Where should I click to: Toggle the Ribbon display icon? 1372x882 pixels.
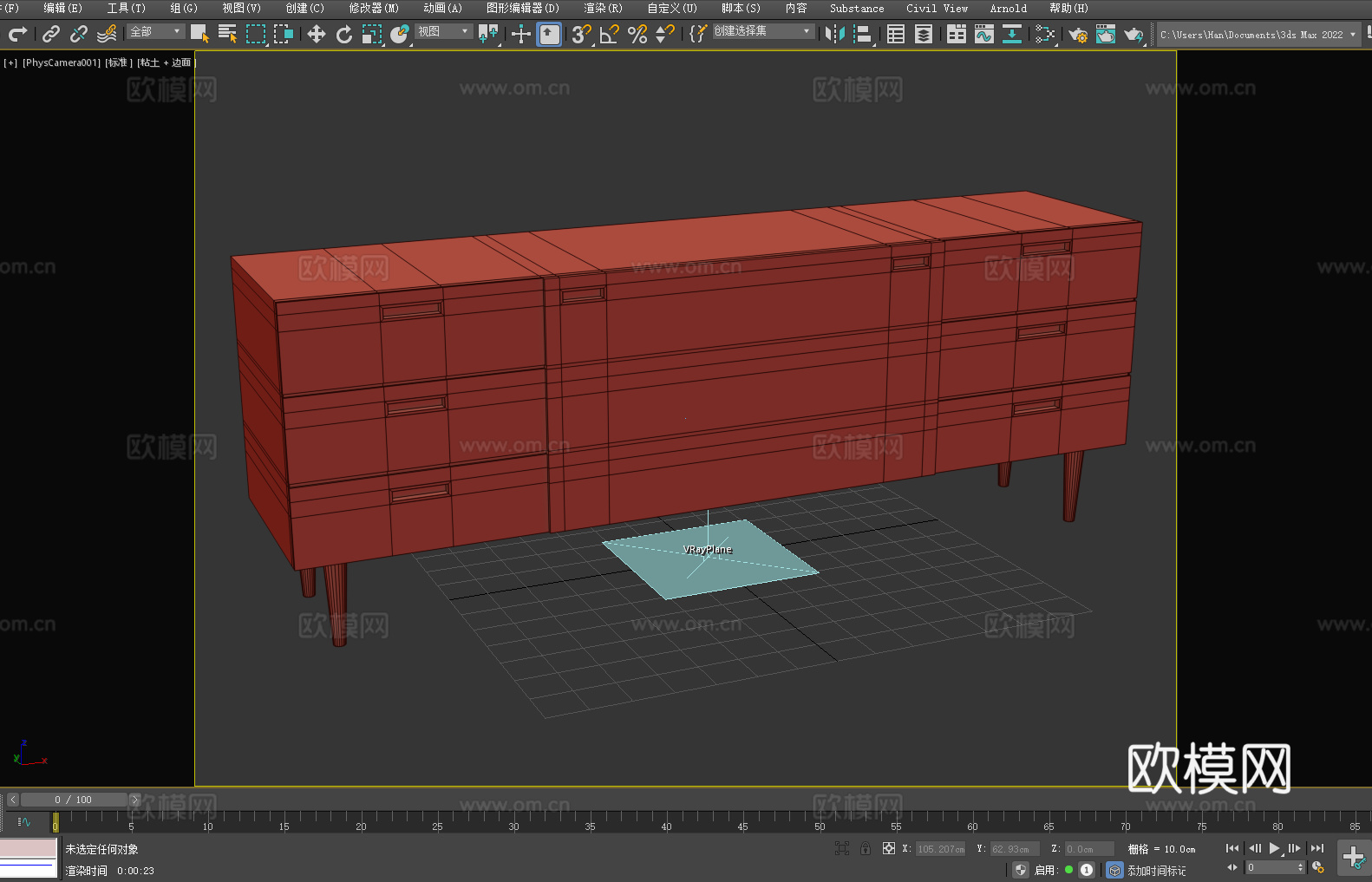(x=957, y=34)
